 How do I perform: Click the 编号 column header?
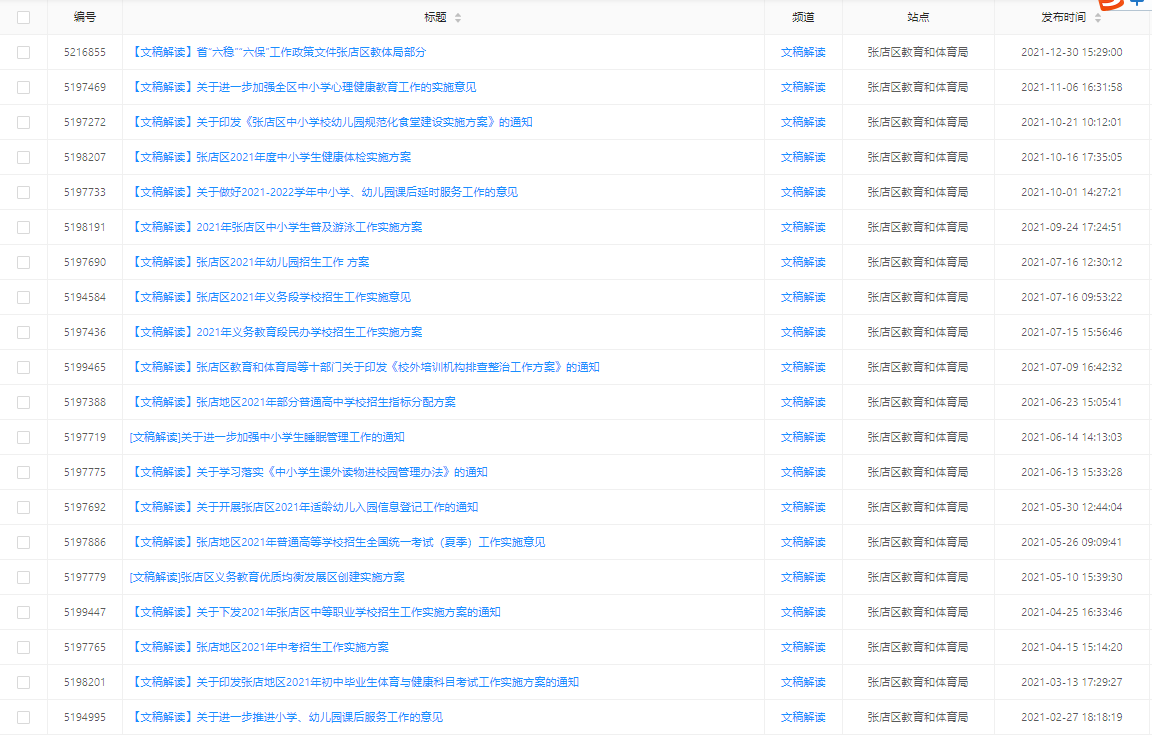pos(85,17)
